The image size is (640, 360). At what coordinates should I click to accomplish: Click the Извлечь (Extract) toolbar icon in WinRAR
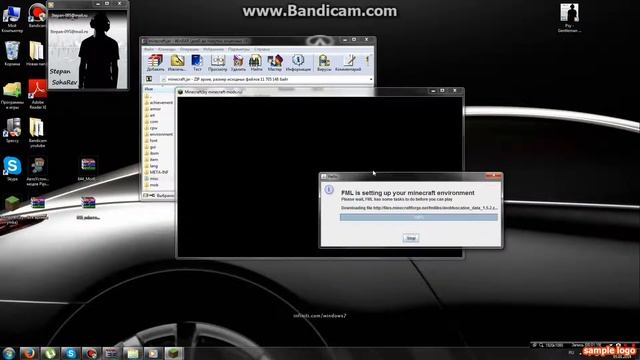177,63
